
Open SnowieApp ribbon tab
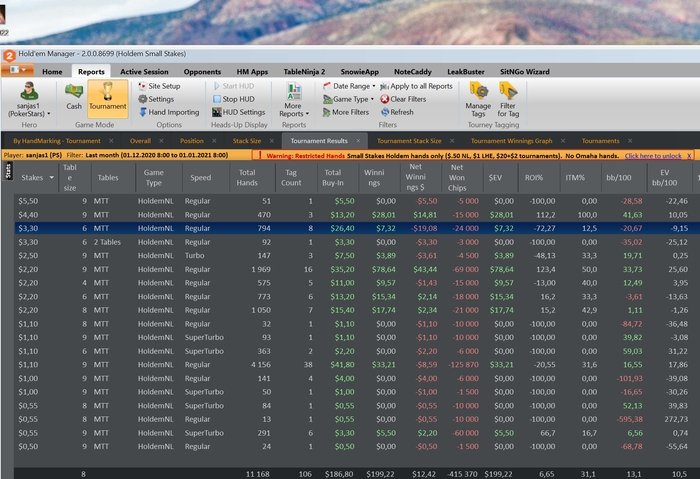pyautogui.click(x=359, y=71)
